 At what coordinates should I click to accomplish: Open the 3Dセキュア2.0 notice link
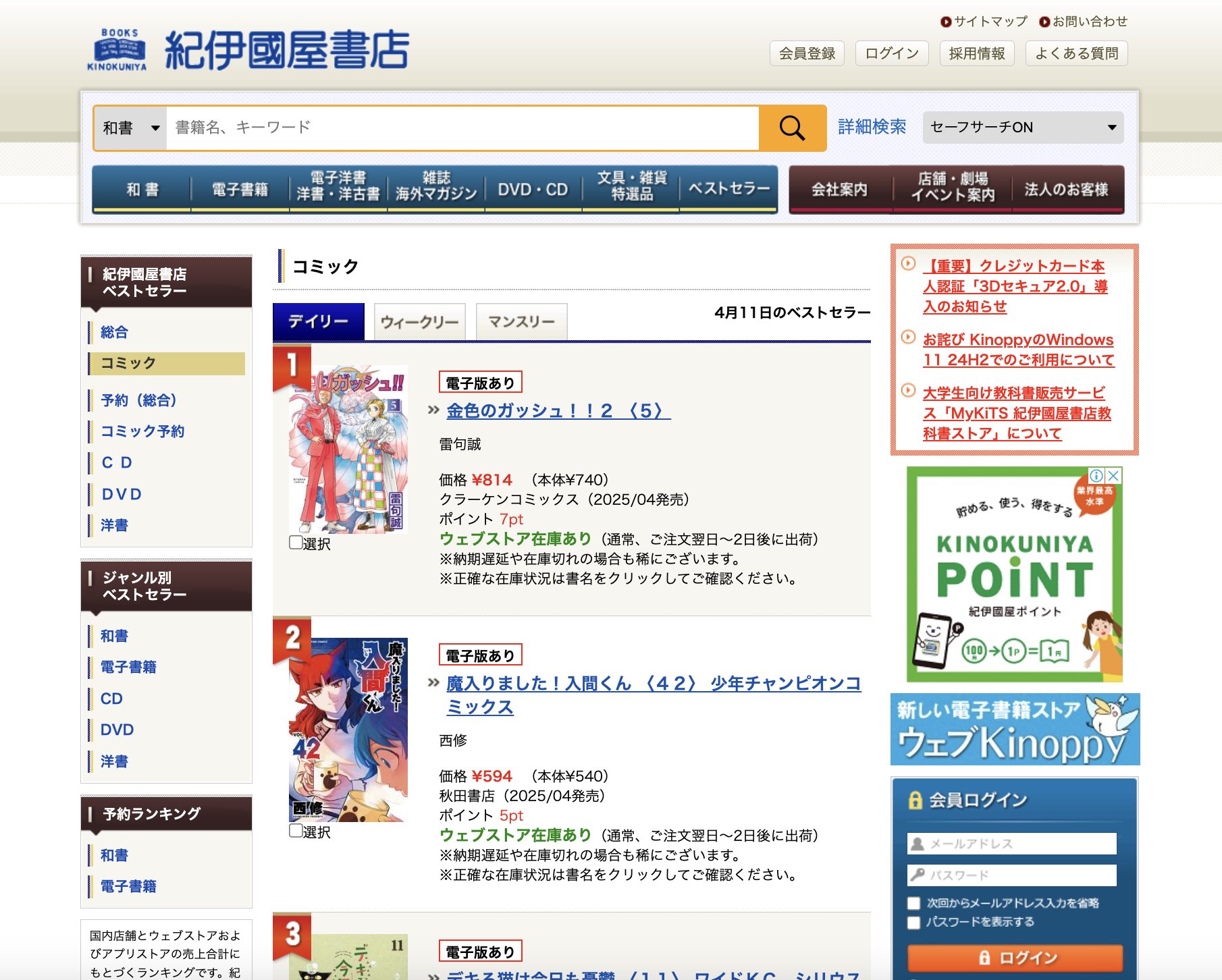point(1015,286)
